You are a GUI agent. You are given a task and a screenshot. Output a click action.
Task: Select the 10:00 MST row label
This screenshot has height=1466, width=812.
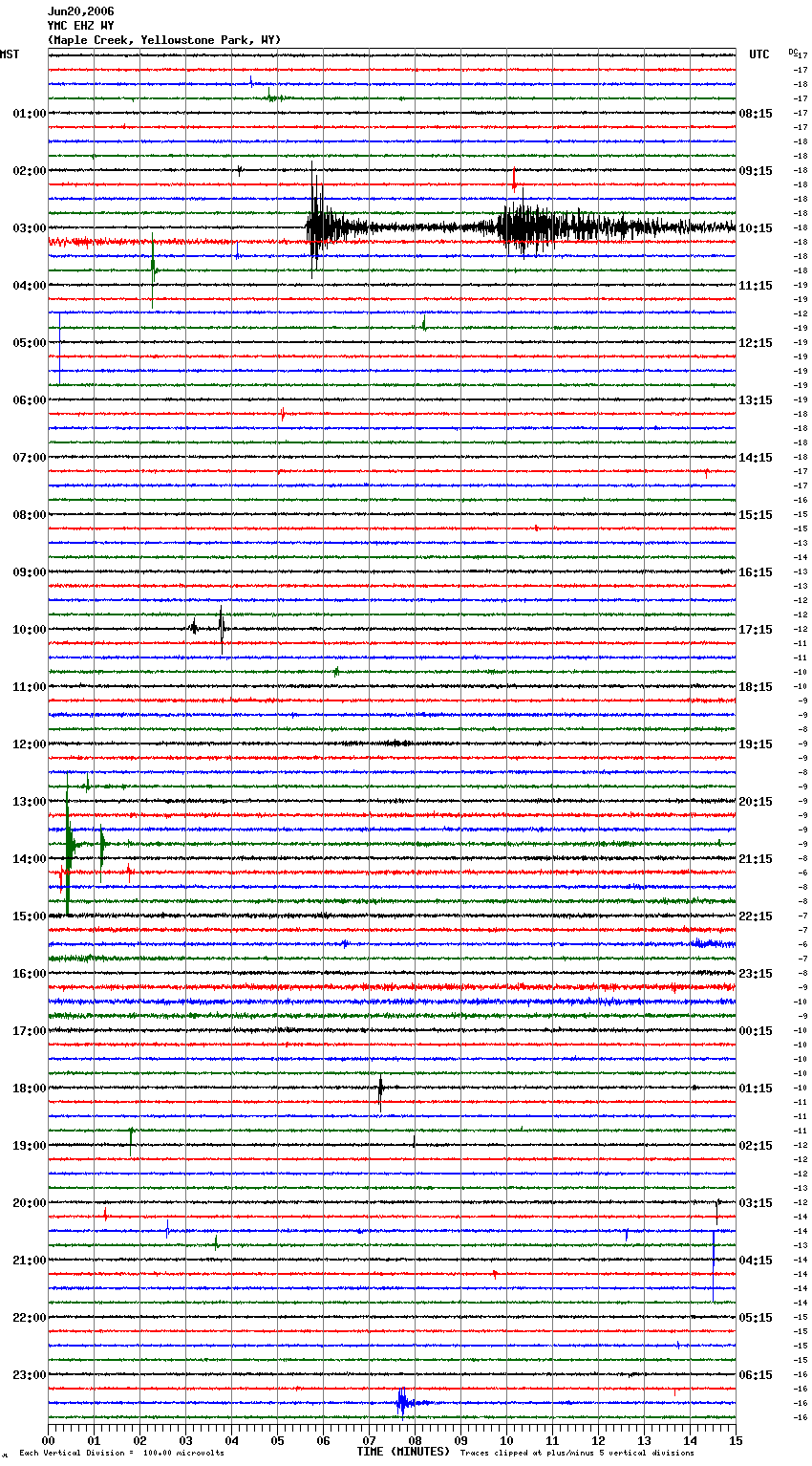point(30,630)
